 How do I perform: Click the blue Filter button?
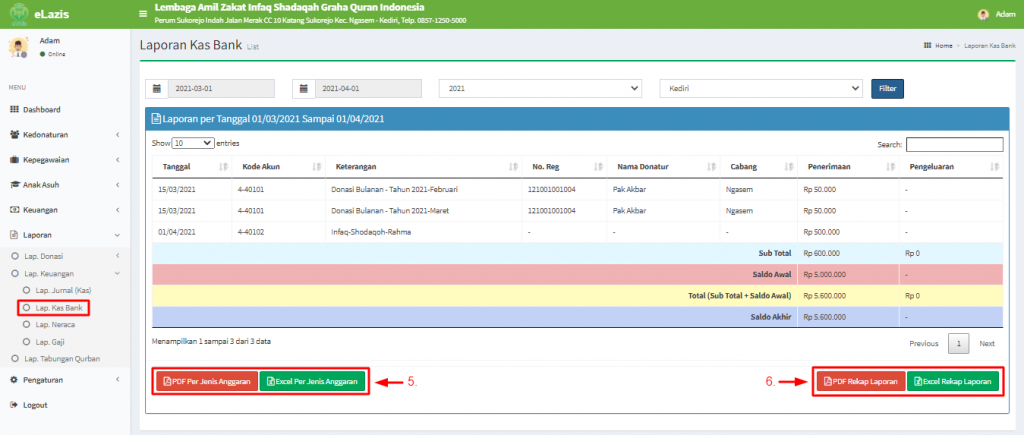[886, 89]
